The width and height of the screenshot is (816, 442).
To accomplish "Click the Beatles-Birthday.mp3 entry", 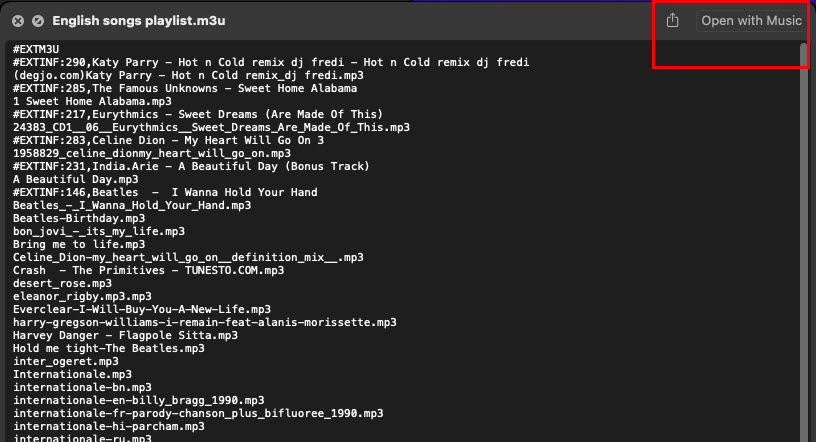I will 79,219.
